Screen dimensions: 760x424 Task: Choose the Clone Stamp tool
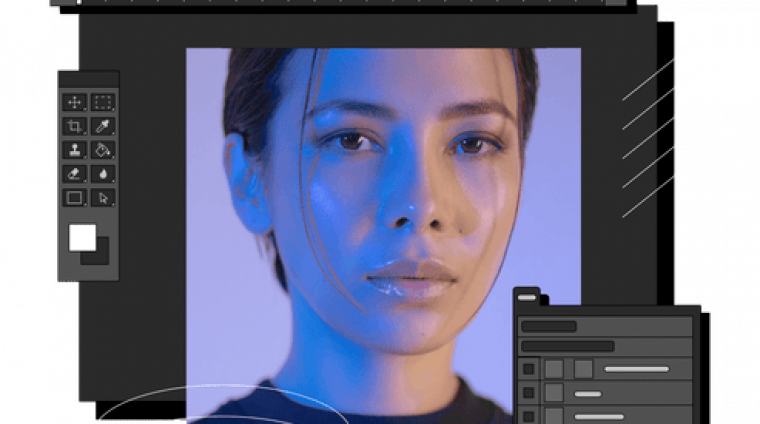75,150
